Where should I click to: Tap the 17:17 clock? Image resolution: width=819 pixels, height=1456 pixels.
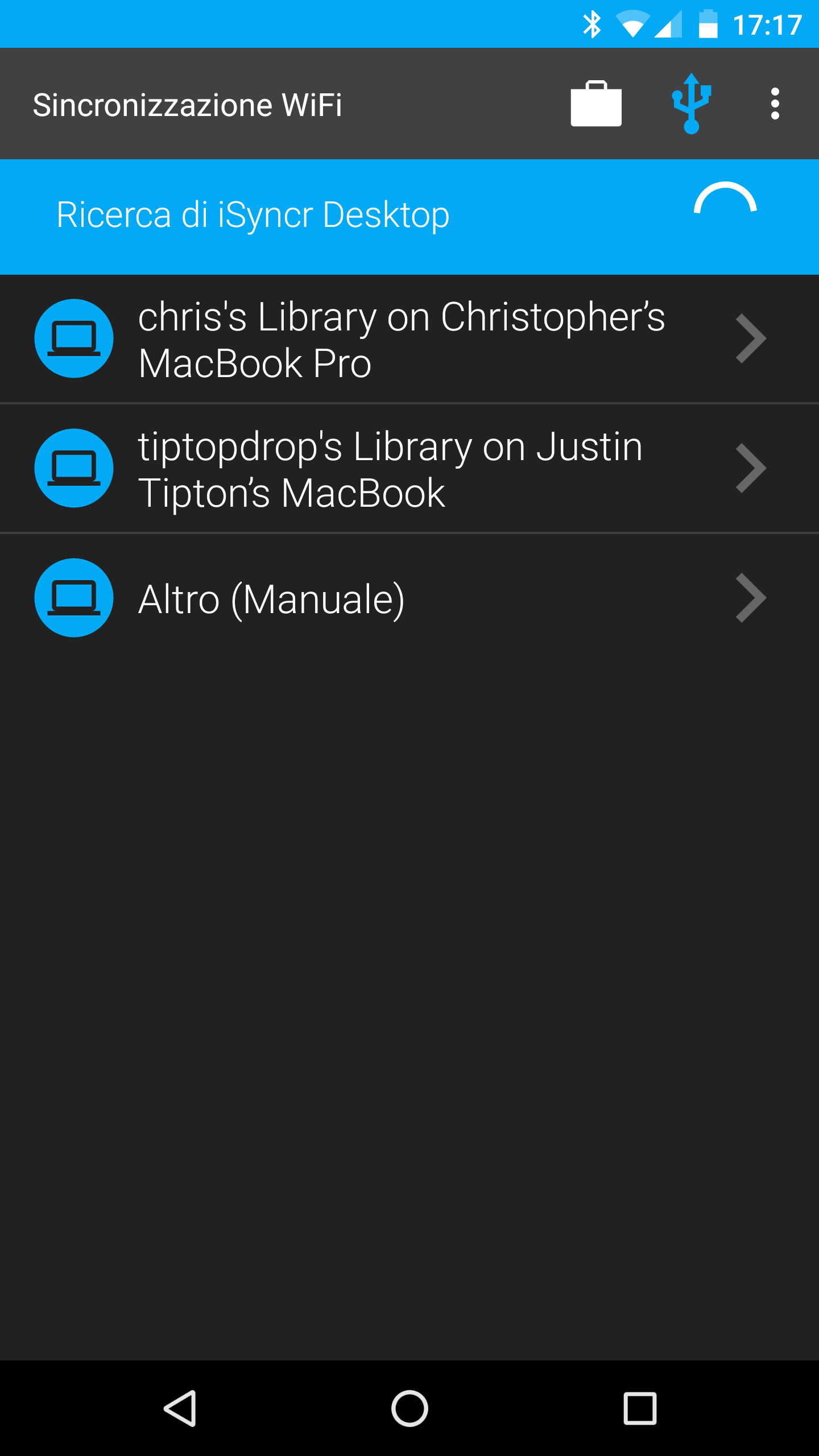pos(768,25)
